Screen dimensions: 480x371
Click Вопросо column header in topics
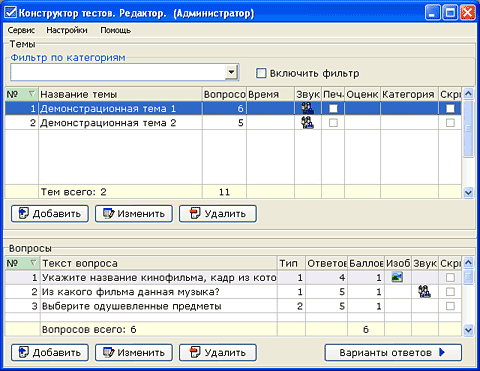(x=224, y=94)
